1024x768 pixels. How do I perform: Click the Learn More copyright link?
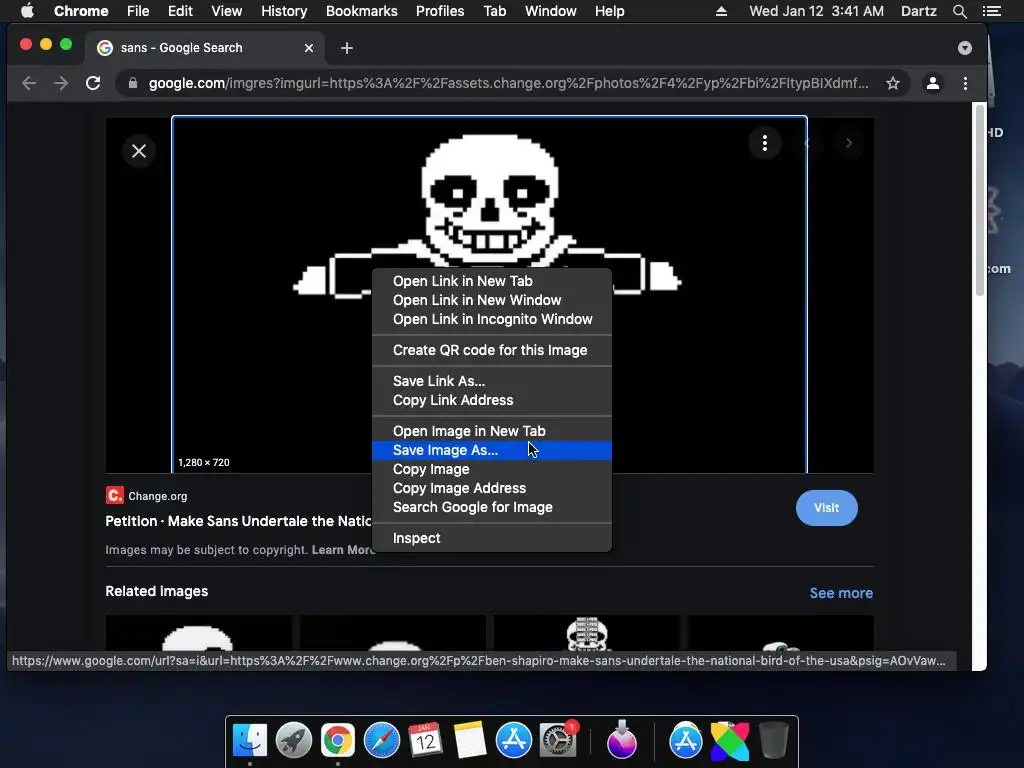pyautogui.click(x=342, y=550)
